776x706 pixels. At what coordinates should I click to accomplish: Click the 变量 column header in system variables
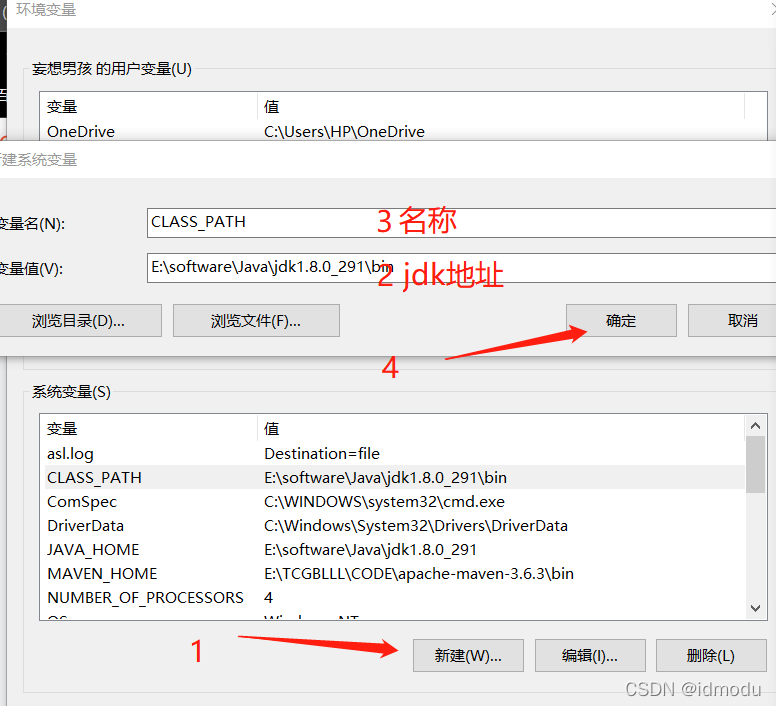pos(149,428)
